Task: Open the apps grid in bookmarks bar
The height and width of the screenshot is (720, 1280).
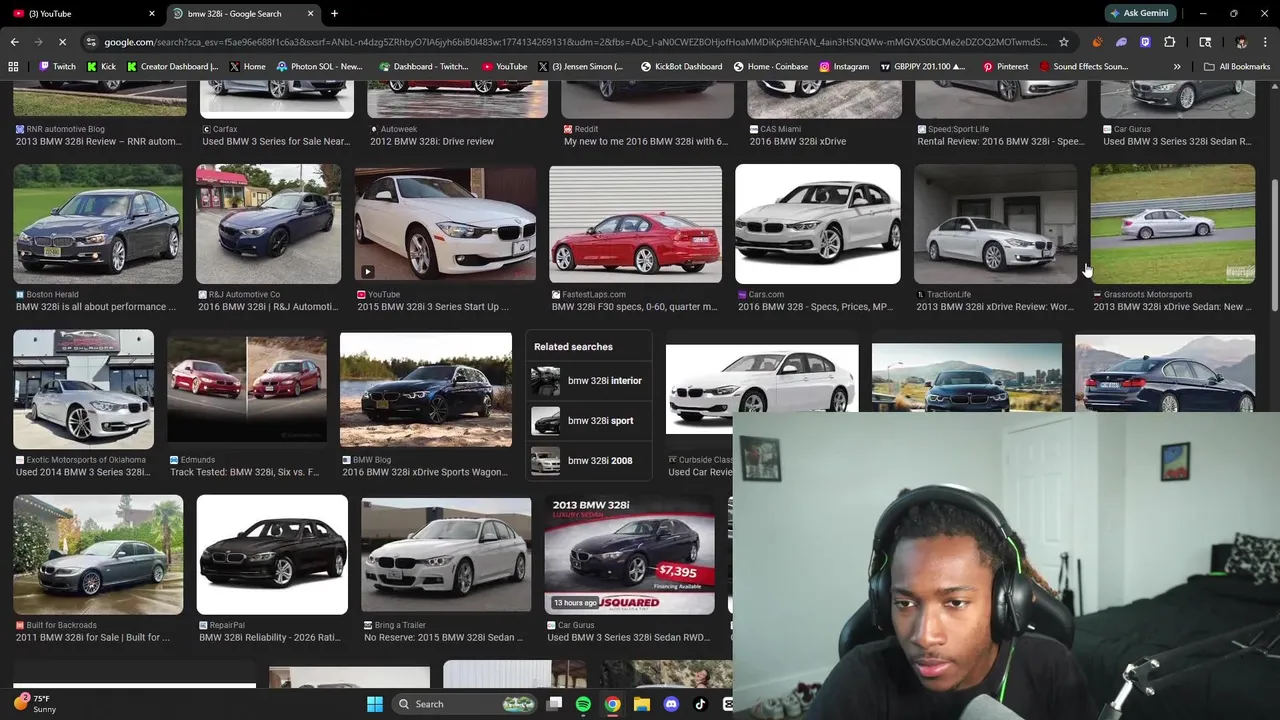Action: [13, 67]
